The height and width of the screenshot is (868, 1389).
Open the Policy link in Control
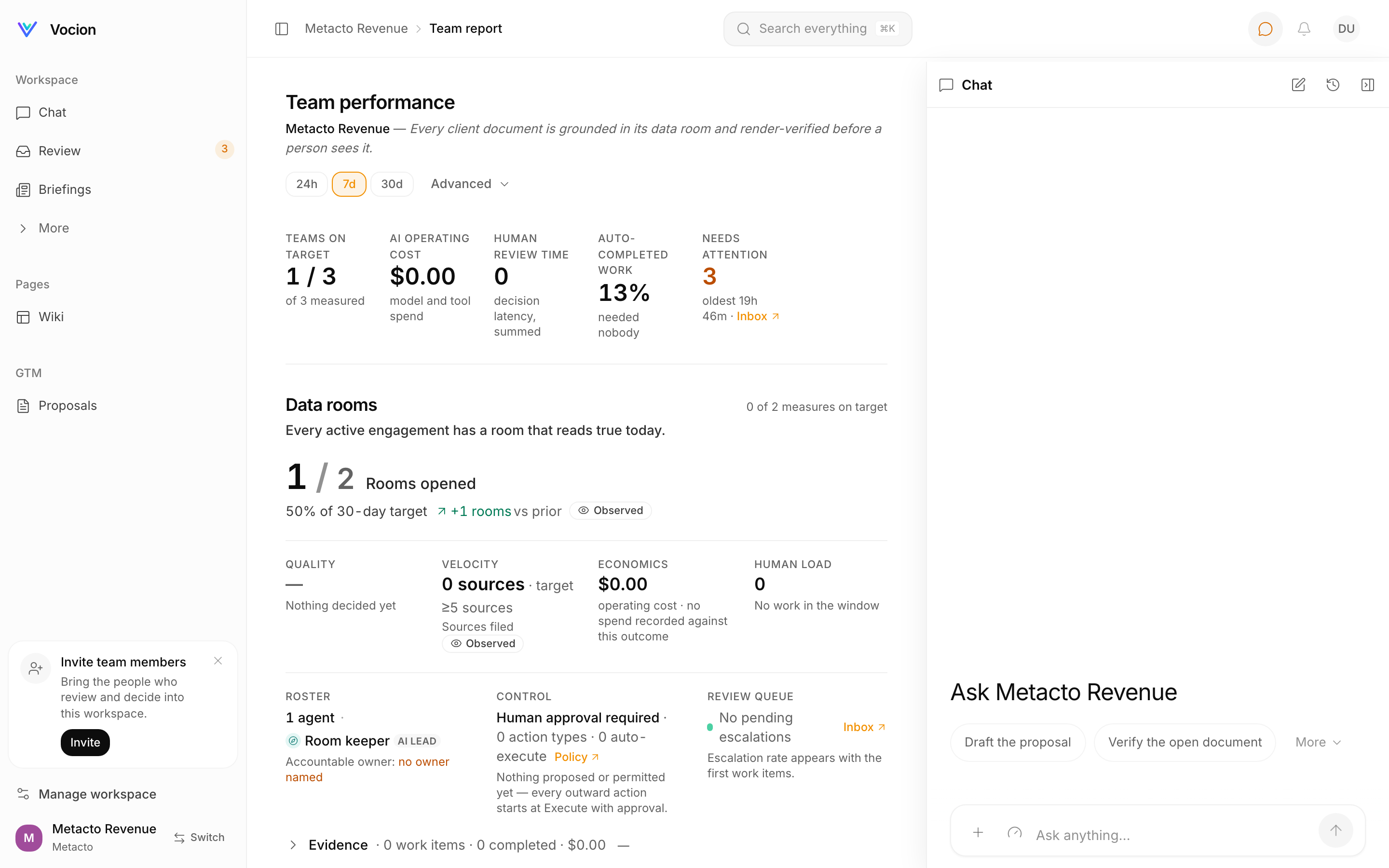577,757
